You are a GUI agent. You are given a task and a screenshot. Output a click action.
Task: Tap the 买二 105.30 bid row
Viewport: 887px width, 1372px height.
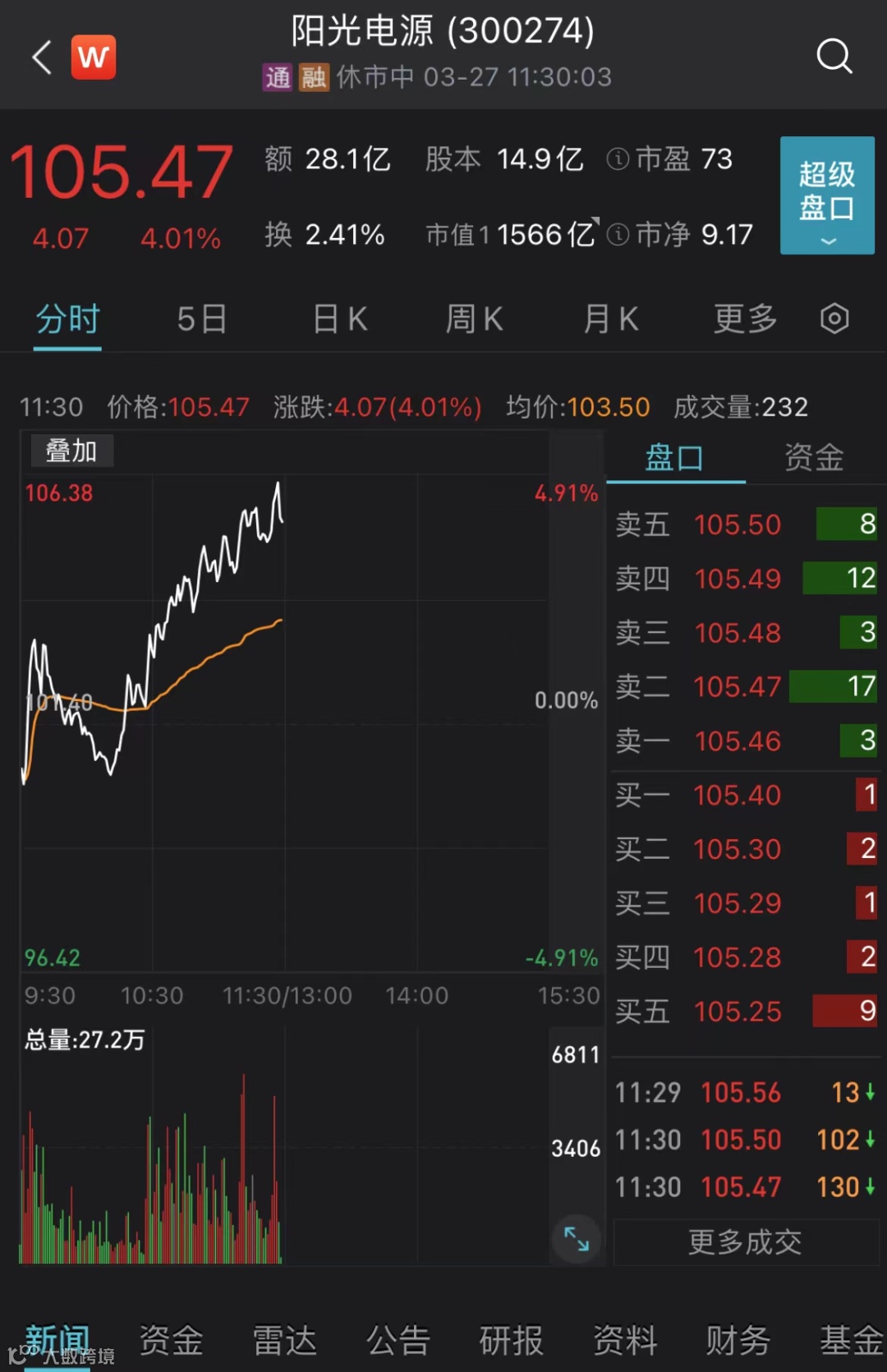tap(746, 849)
